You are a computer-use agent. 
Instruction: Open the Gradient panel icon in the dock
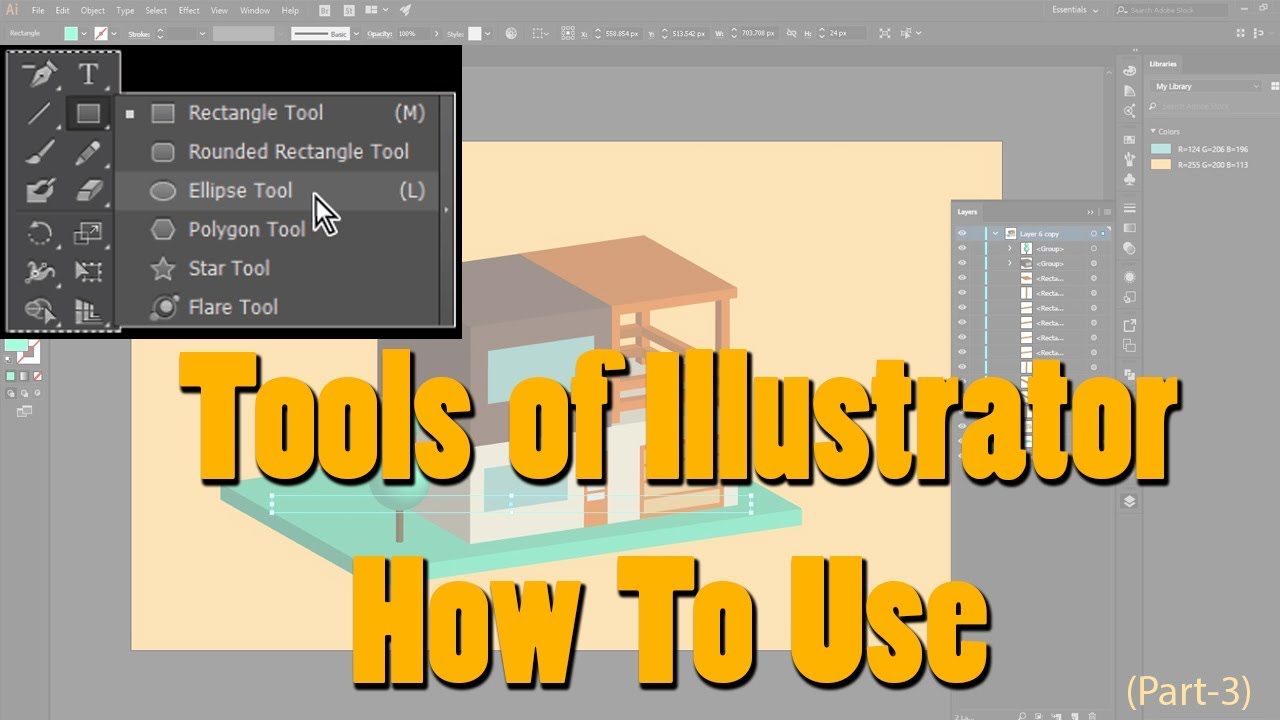(1129, 228)
